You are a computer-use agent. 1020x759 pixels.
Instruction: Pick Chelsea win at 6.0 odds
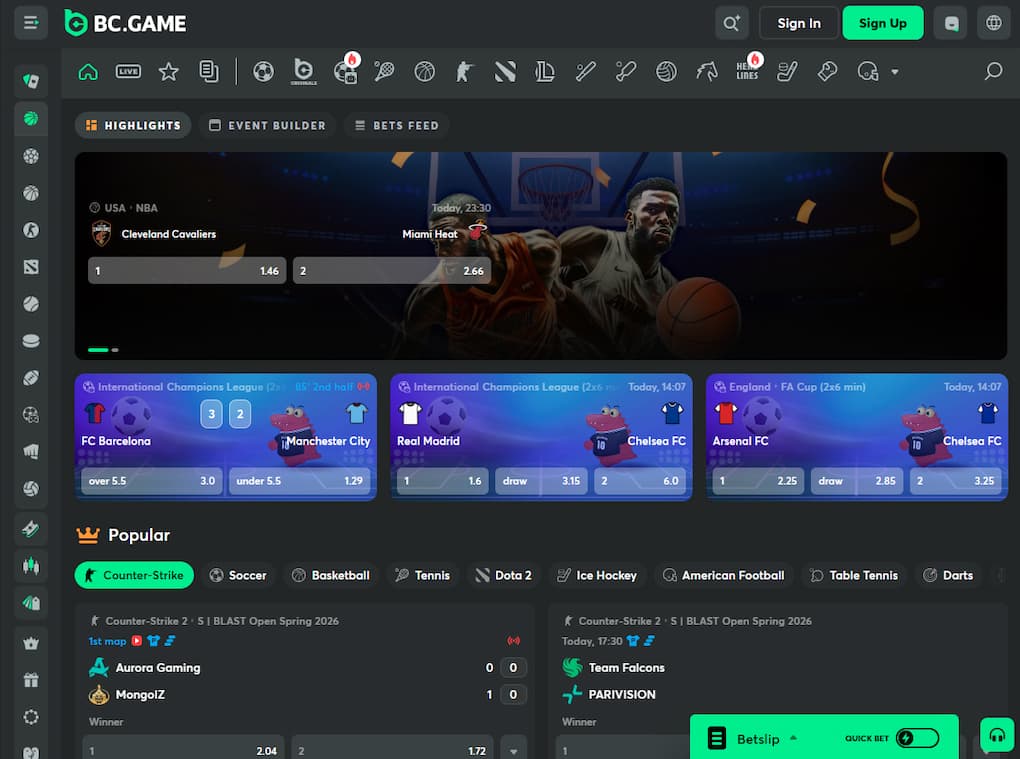click(641, 481)
